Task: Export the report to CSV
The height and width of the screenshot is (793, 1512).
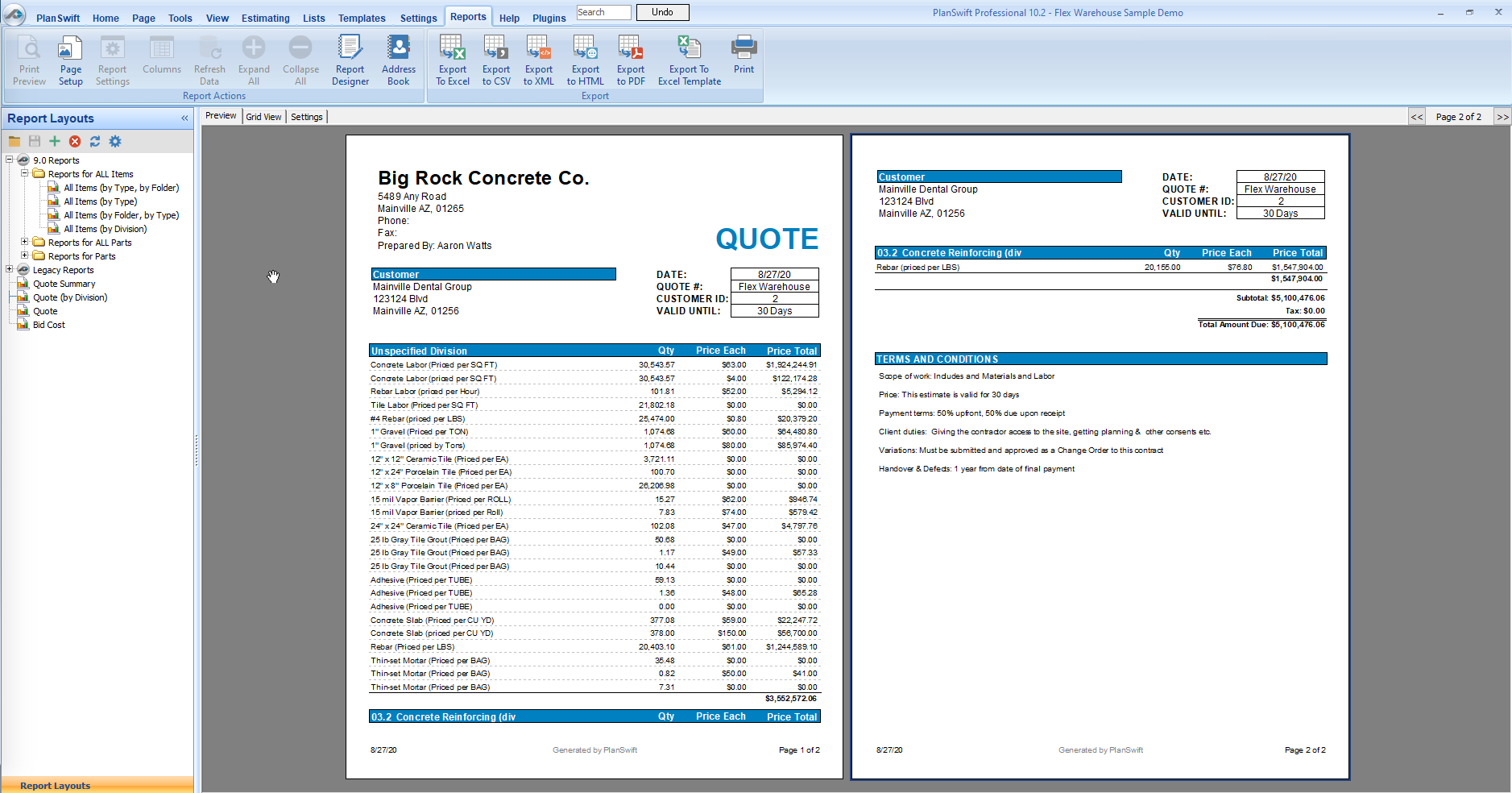Action: click(x=495, y=60)
